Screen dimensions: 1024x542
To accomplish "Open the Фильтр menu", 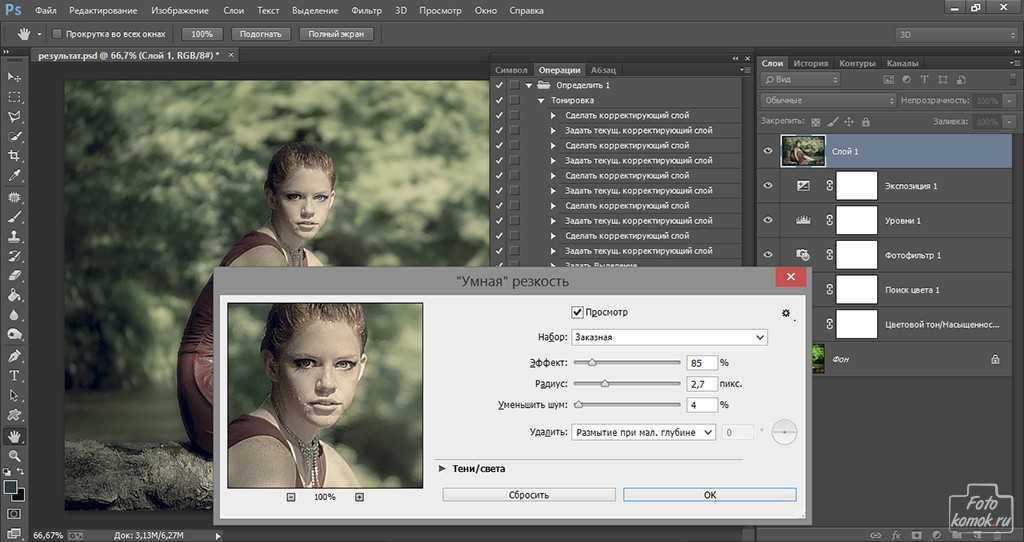I will point(366,10).
